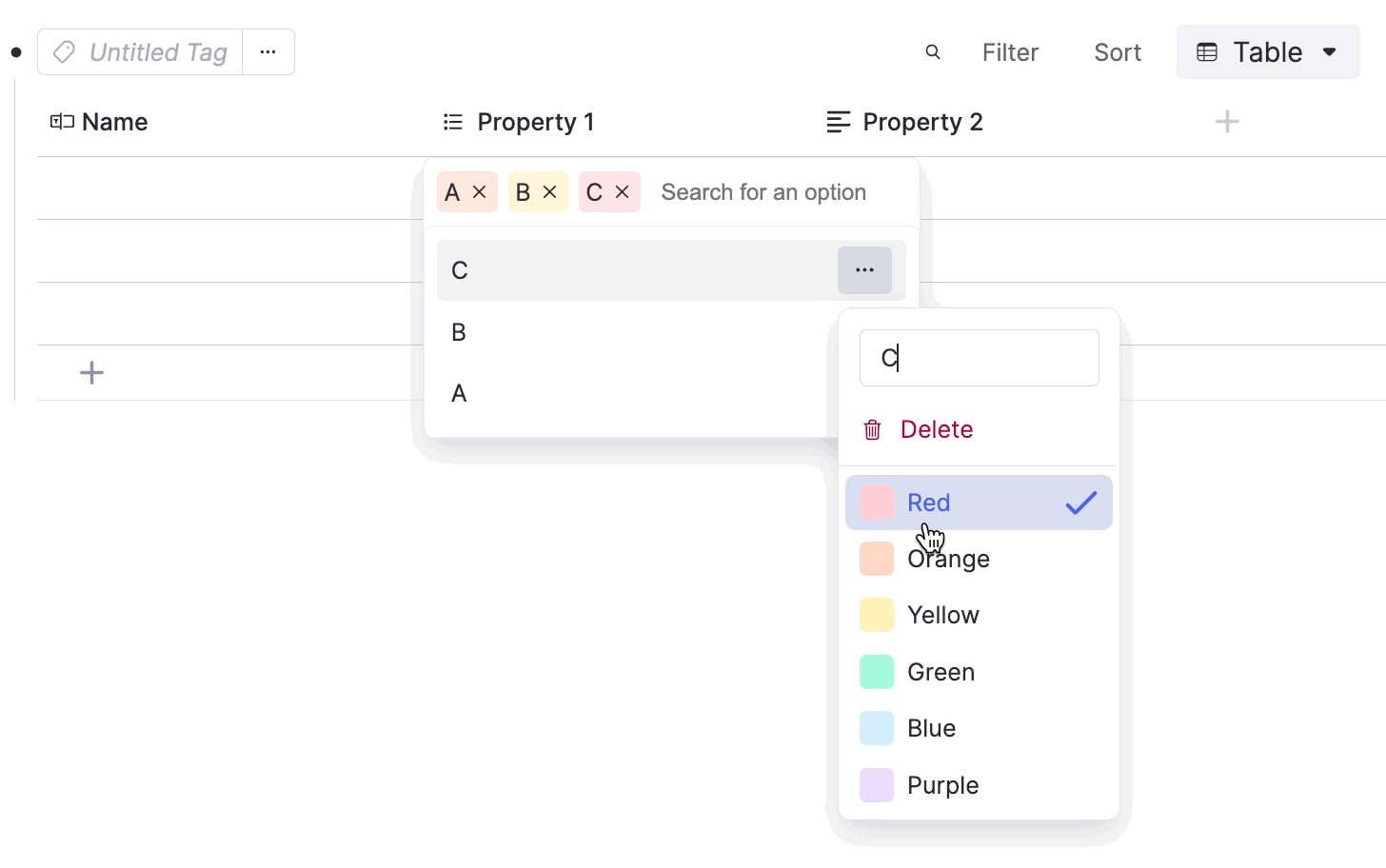The width and height of the screenshot is (1386, 868).
Task: Click the Sort button
Action: 1117,52
